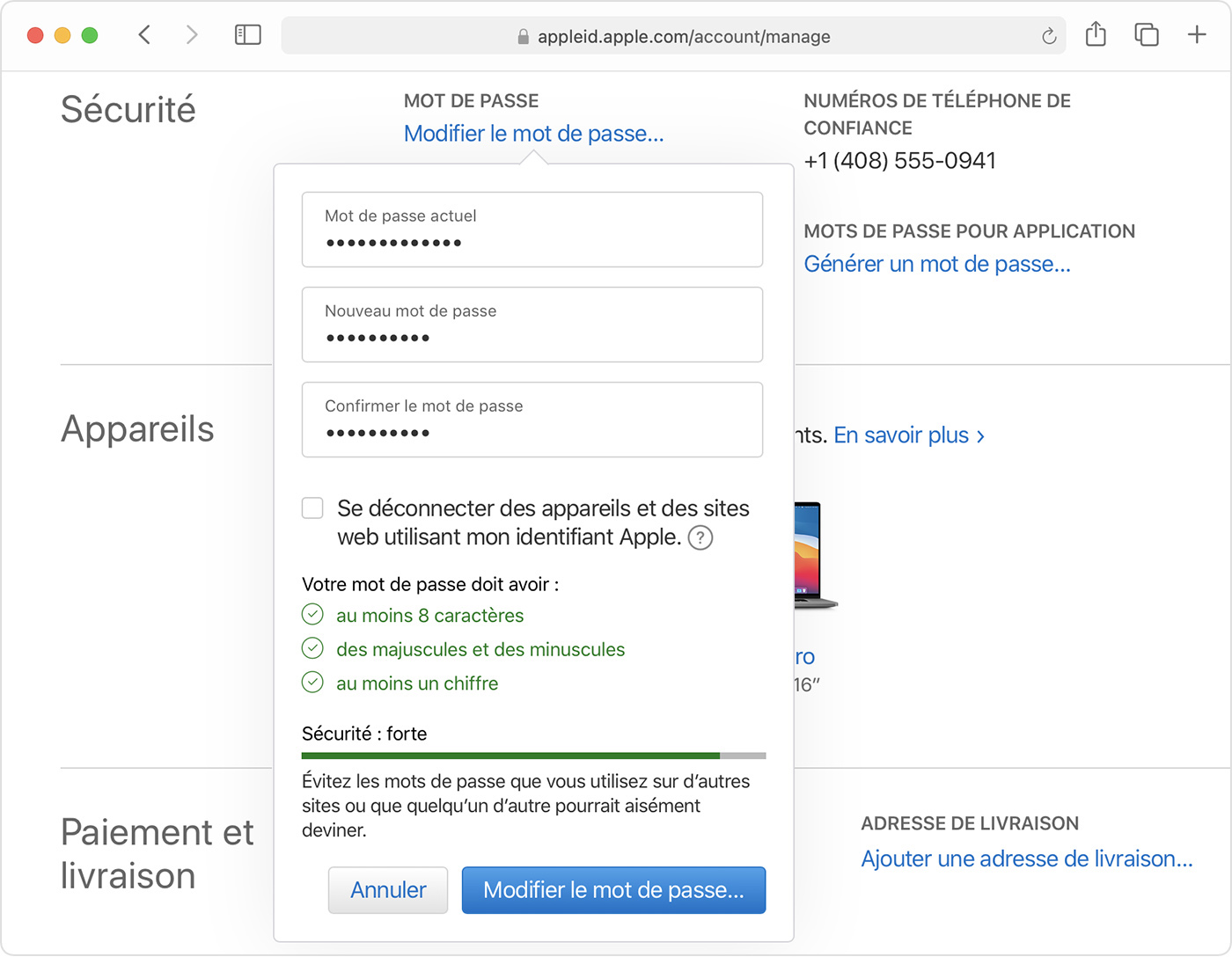Click the forward navigation arrow
Viewport: 1232px width, 957px height.
192,35
